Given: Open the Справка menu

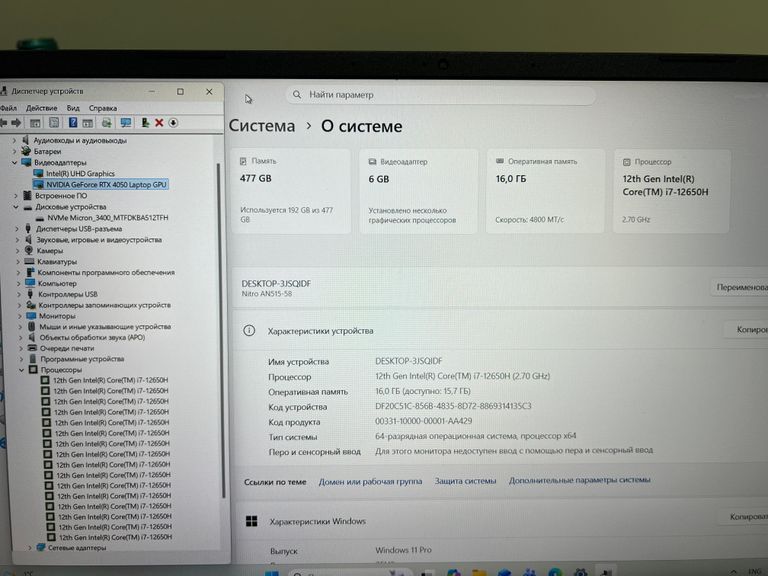Looking at the screenshot, I should pos(103,108).
